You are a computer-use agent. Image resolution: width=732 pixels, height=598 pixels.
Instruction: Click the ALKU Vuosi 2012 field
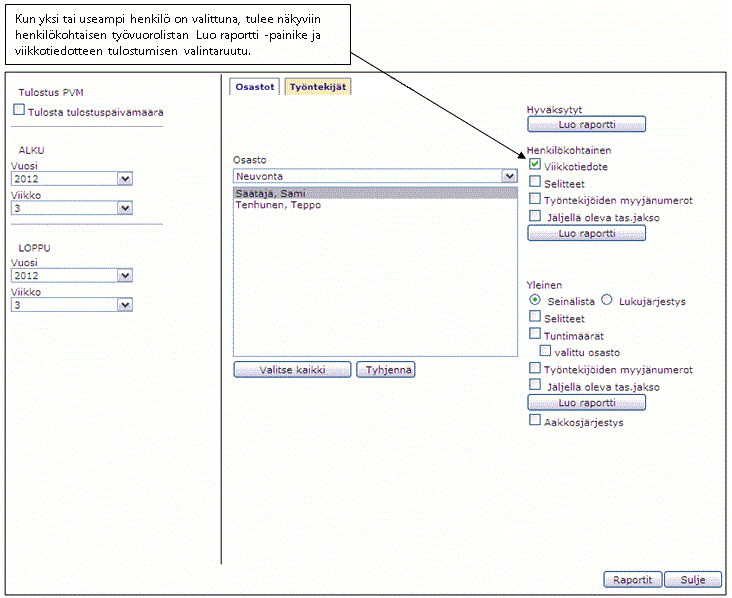click(71, 179)
